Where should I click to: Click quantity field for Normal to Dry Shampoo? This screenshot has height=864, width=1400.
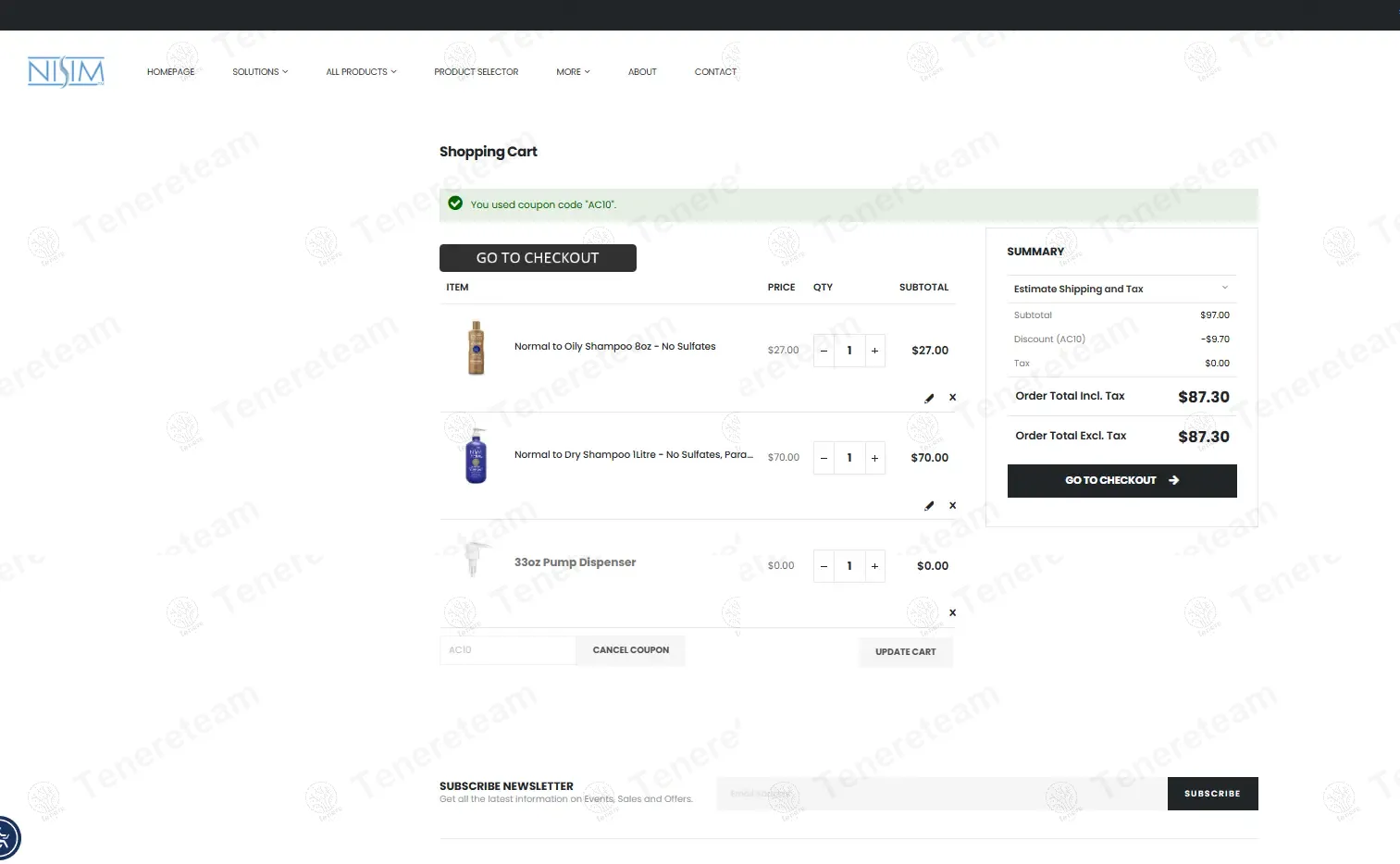849,458
